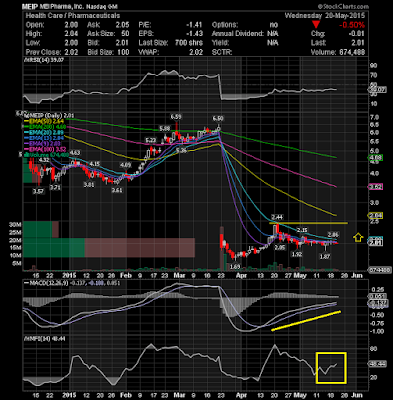This screenshot has height=400, width=393.
Task: Click the 3.57 low price label
Action: coord(38,191)
